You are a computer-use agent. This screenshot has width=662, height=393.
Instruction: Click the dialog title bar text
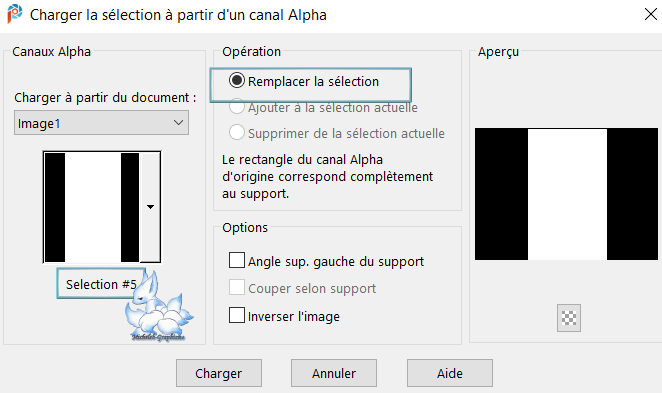tap(178, 15)
